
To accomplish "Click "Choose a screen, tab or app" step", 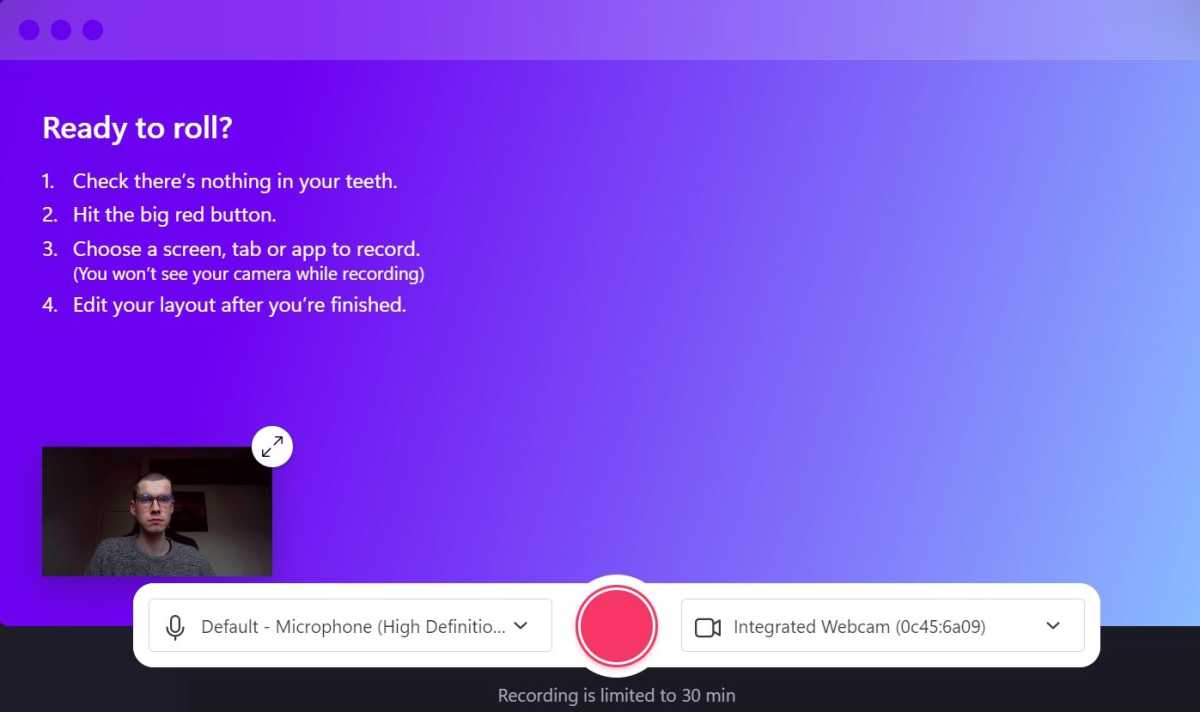I will 246,249.
